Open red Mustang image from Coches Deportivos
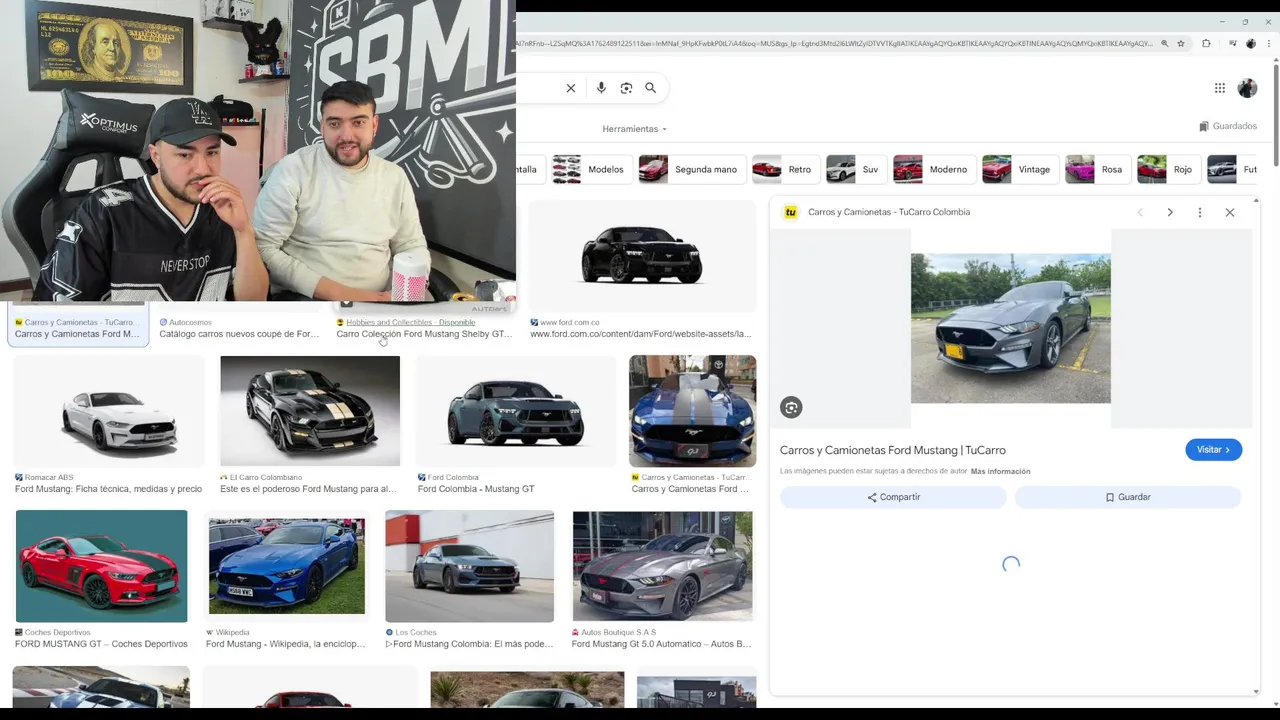Image resolution: width=1280 pixels, height=720 pixels. coord(101,566)
